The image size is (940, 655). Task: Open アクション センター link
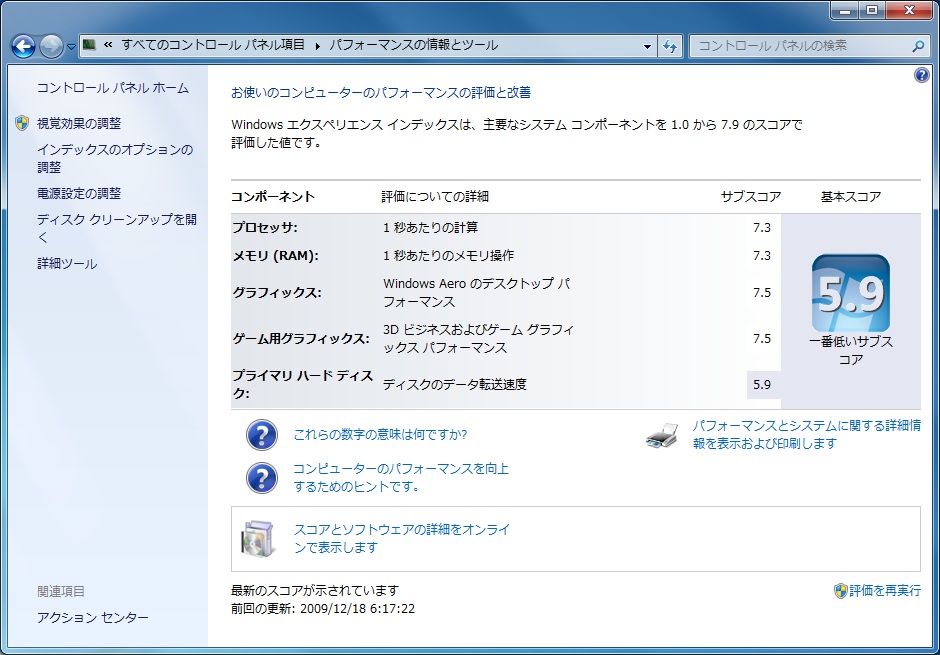pyautogui.click(x=92, y=617)
